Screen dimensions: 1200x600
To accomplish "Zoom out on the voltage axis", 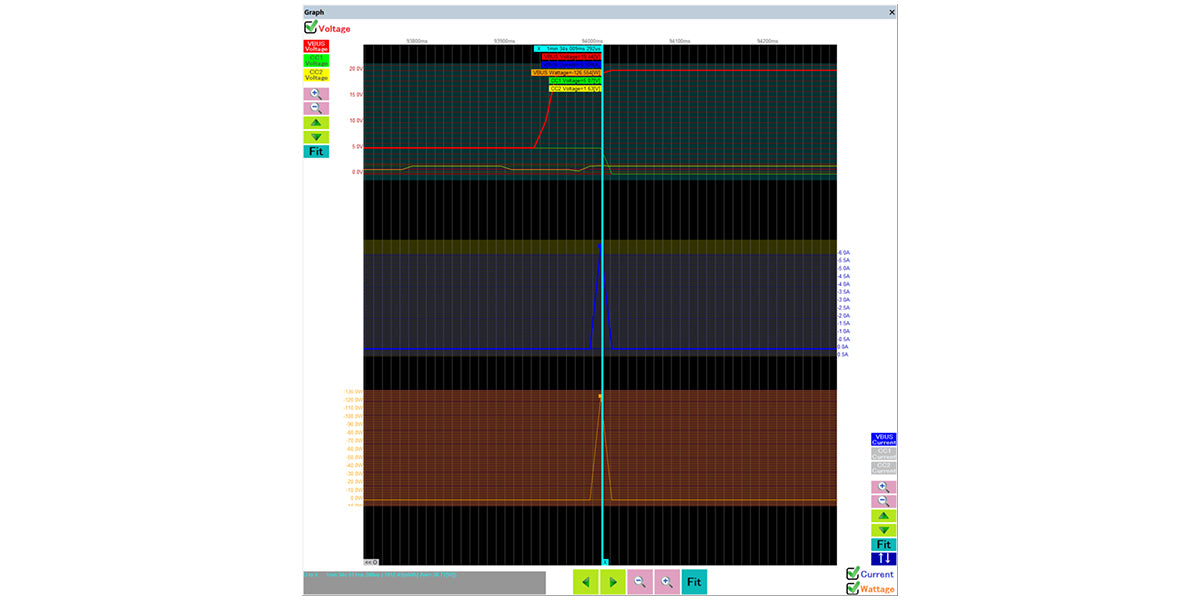I will point(316,107).
